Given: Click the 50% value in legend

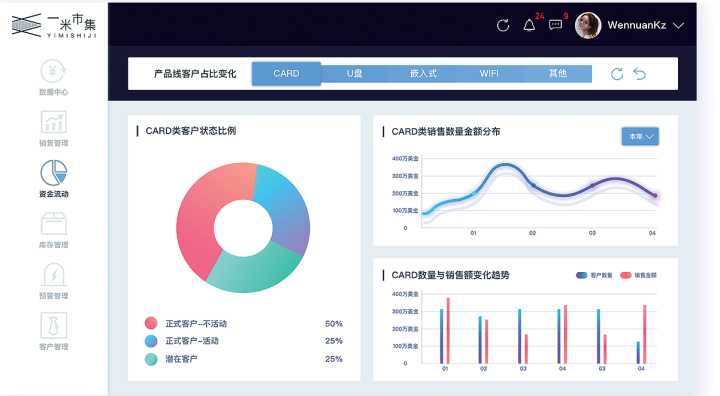Looking at the screenshot, I should click(334, 324).
